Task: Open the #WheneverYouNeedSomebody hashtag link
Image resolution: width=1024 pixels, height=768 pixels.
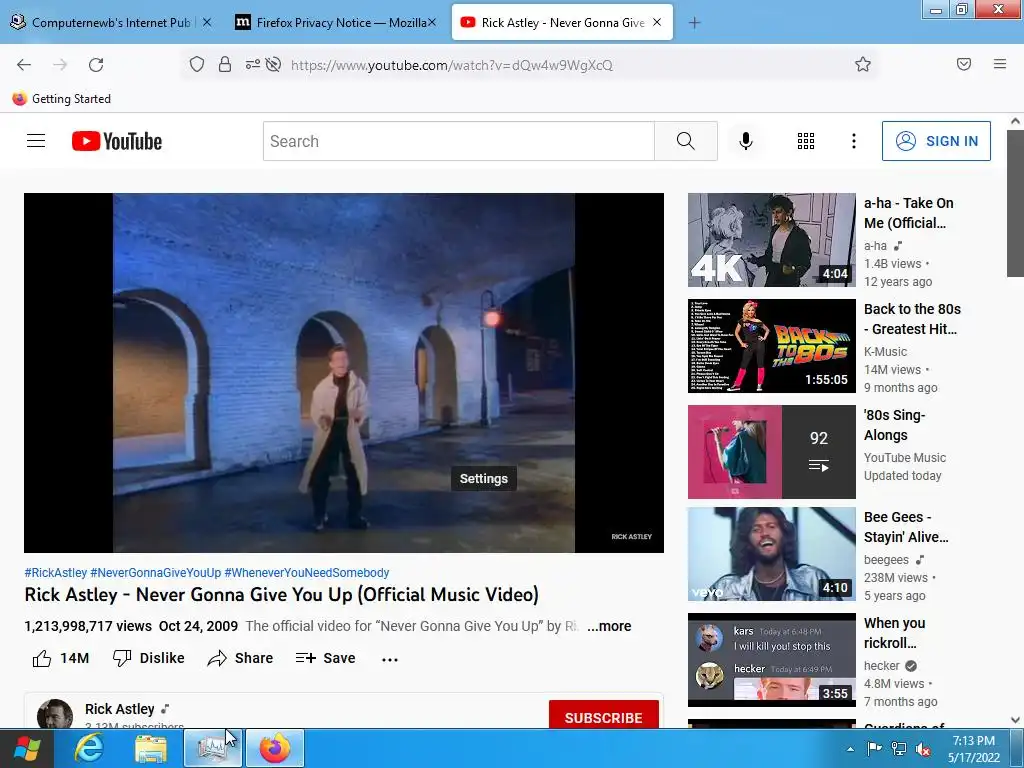Action: (x=306, y=573)
